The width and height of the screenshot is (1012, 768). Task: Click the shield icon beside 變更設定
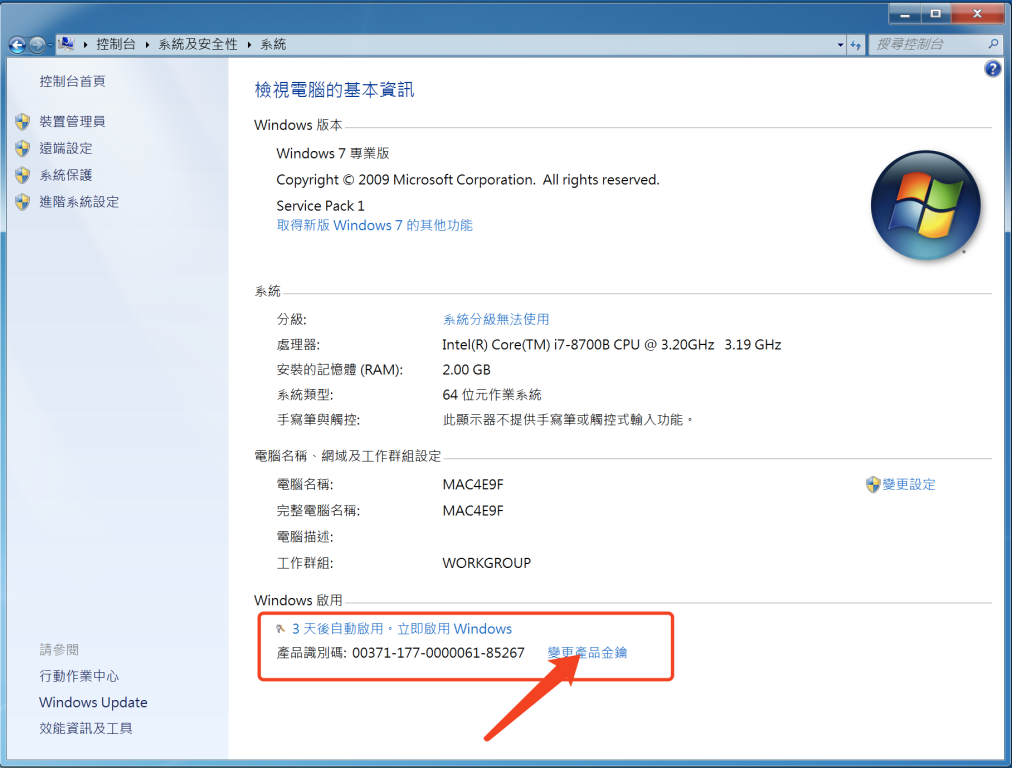point(872,484)
